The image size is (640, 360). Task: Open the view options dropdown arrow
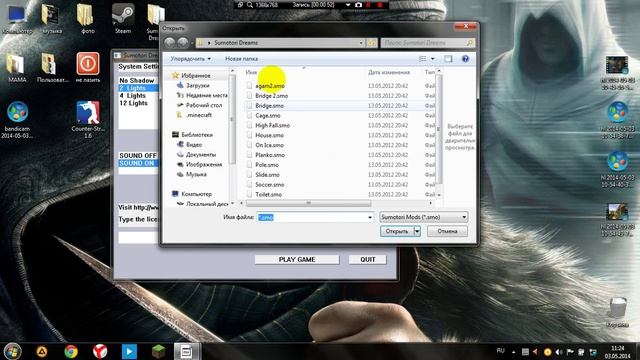tap(433, 59)
